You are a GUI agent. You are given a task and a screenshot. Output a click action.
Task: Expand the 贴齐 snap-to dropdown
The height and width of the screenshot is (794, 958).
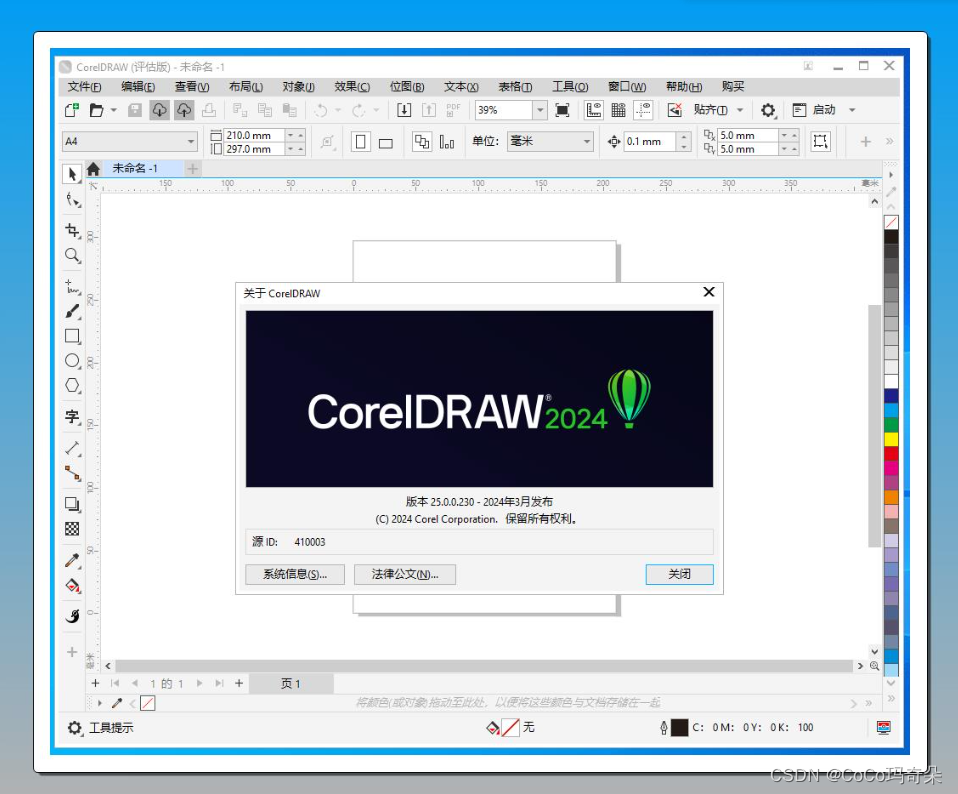[740, 110]
